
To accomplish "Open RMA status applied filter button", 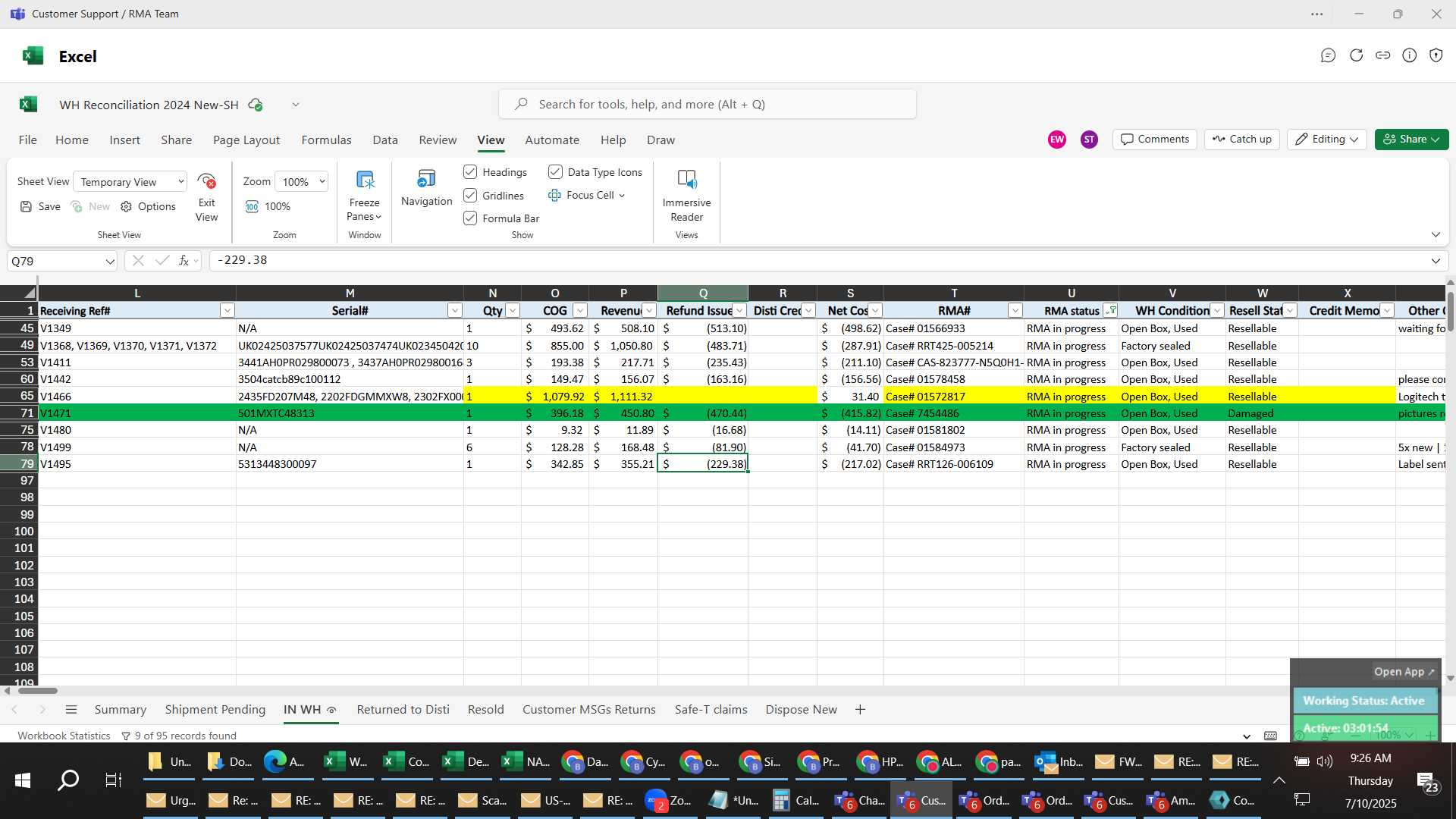I will [x=1110, y=311].
